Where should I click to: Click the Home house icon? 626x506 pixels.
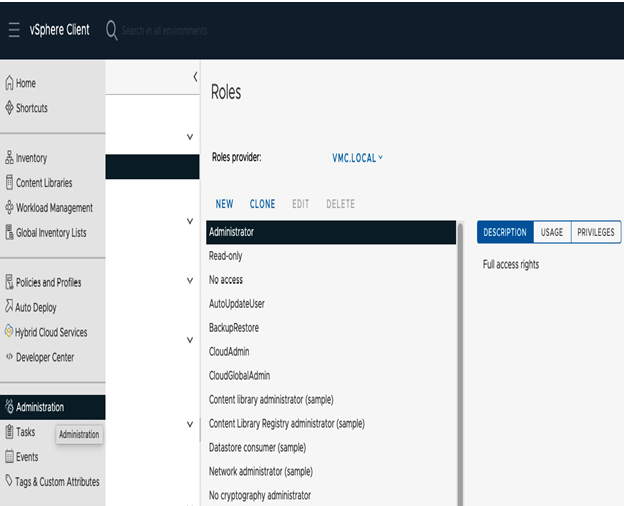(9, 83)
